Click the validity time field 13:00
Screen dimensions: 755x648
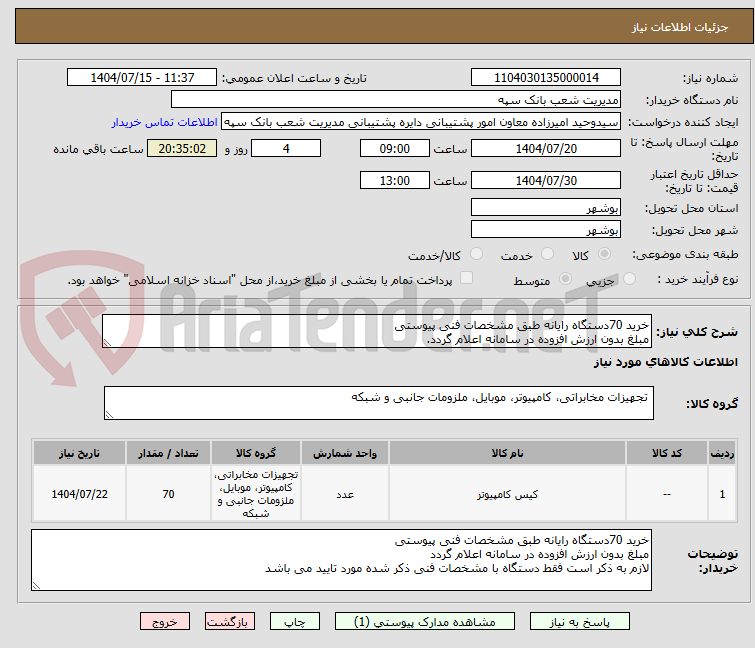click(x=394, y=181)
